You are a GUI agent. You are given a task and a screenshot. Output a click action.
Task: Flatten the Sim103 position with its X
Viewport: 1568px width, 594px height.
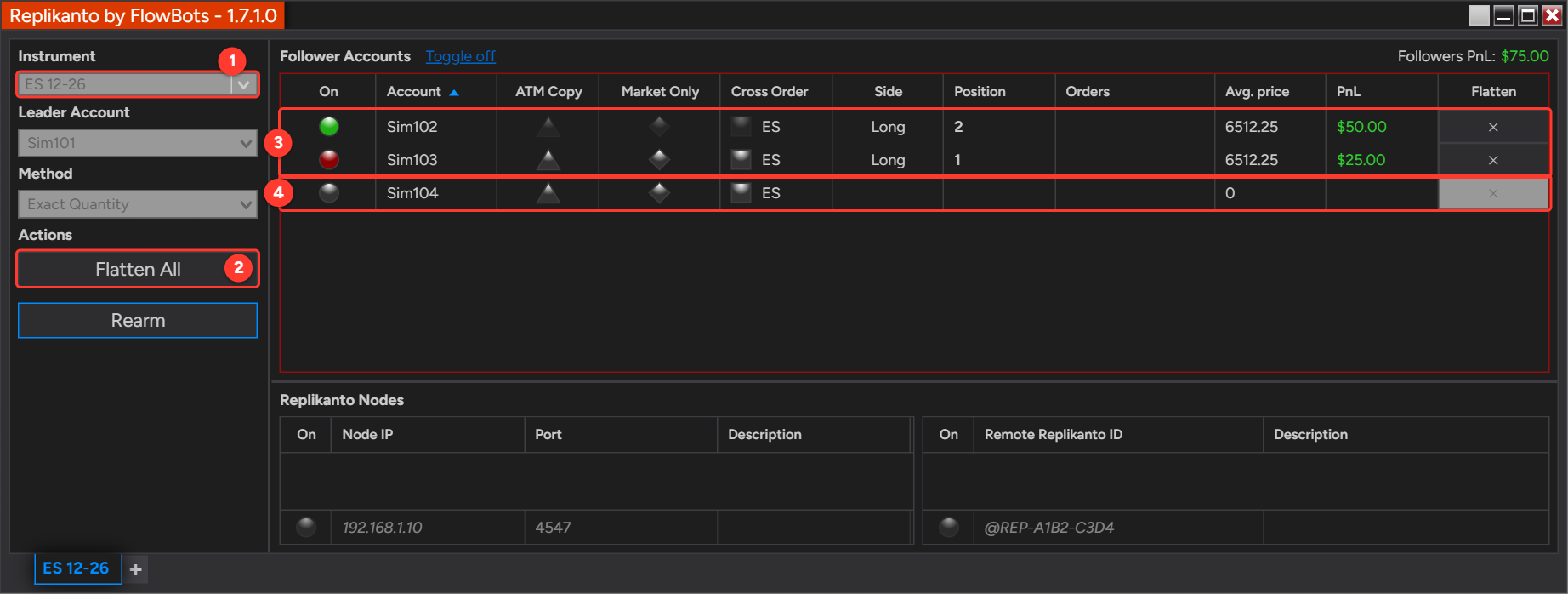[1493, 160]
